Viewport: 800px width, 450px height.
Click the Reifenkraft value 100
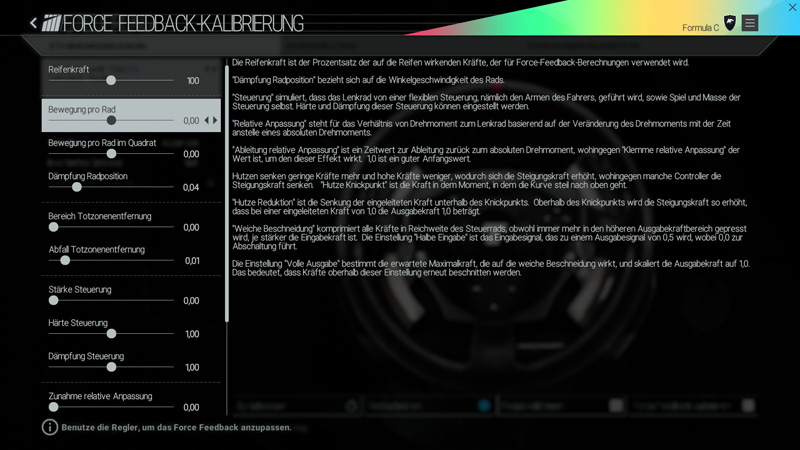(x=193, y=81)
